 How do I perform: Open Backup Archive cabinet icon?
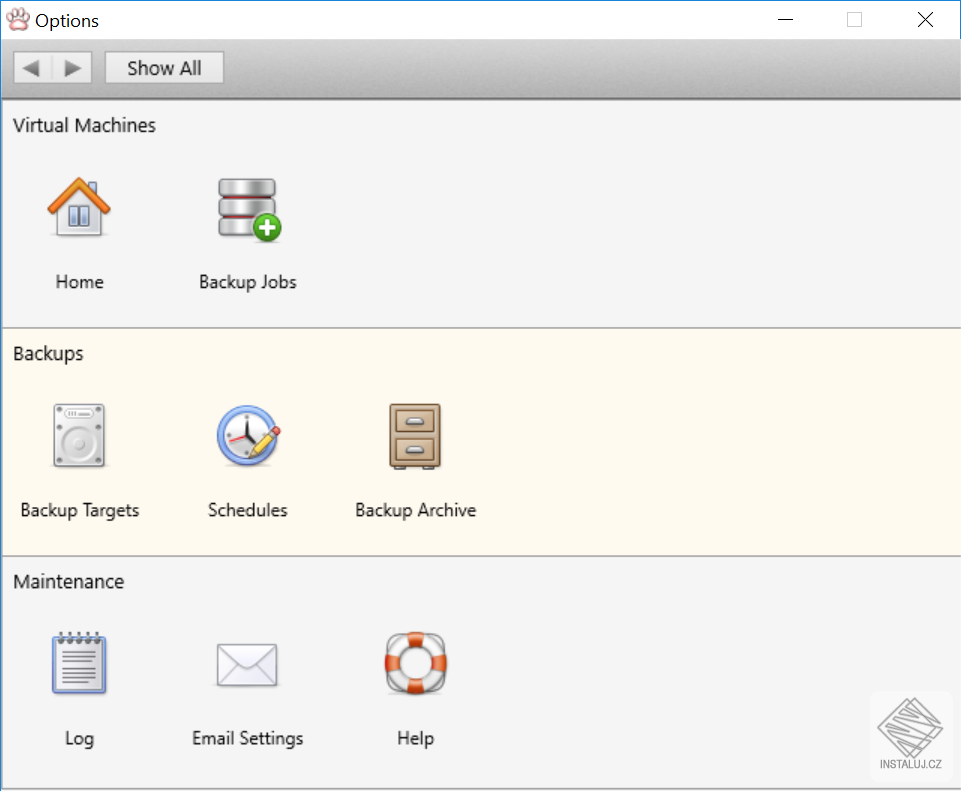(x=415, y=436)
